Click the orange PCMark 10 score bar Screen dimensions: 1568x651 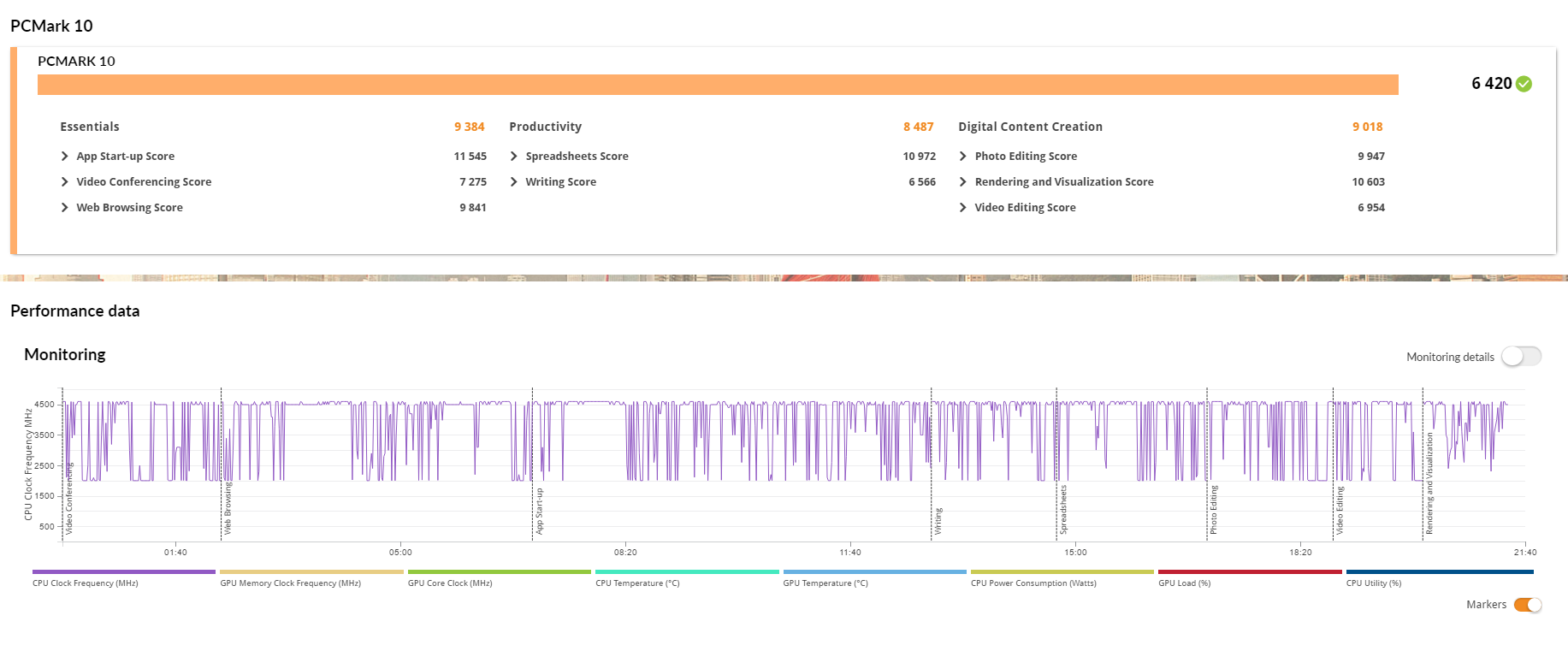pyautogui.click(x=718, y=85)
